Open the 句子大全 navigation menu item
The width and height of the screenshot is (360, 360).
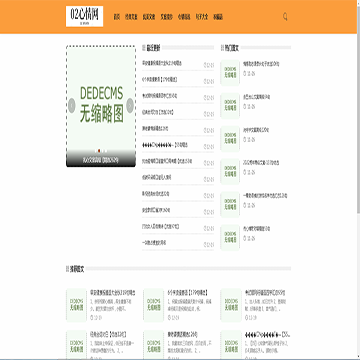(x=202, y=17)
